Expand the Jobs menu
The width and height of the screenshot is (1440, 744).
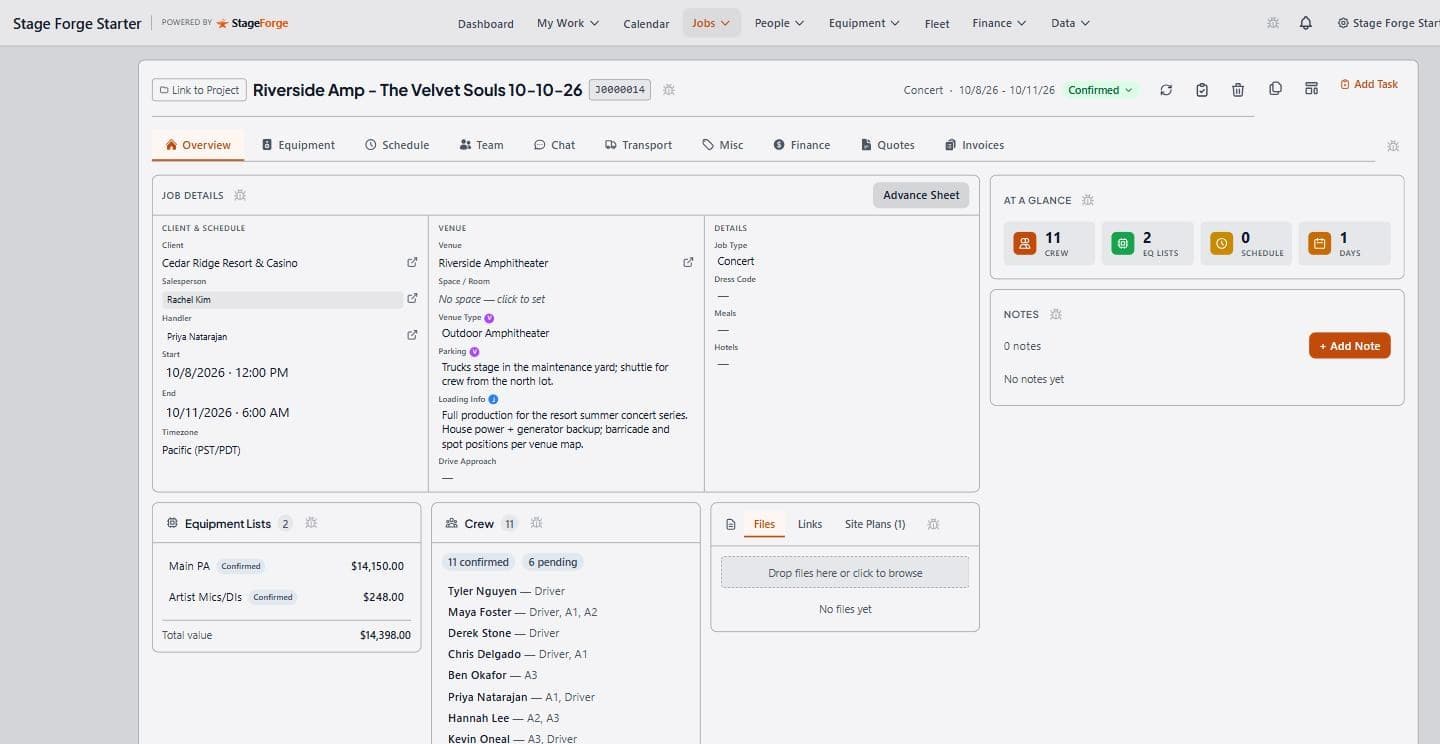tap(711, 23)
